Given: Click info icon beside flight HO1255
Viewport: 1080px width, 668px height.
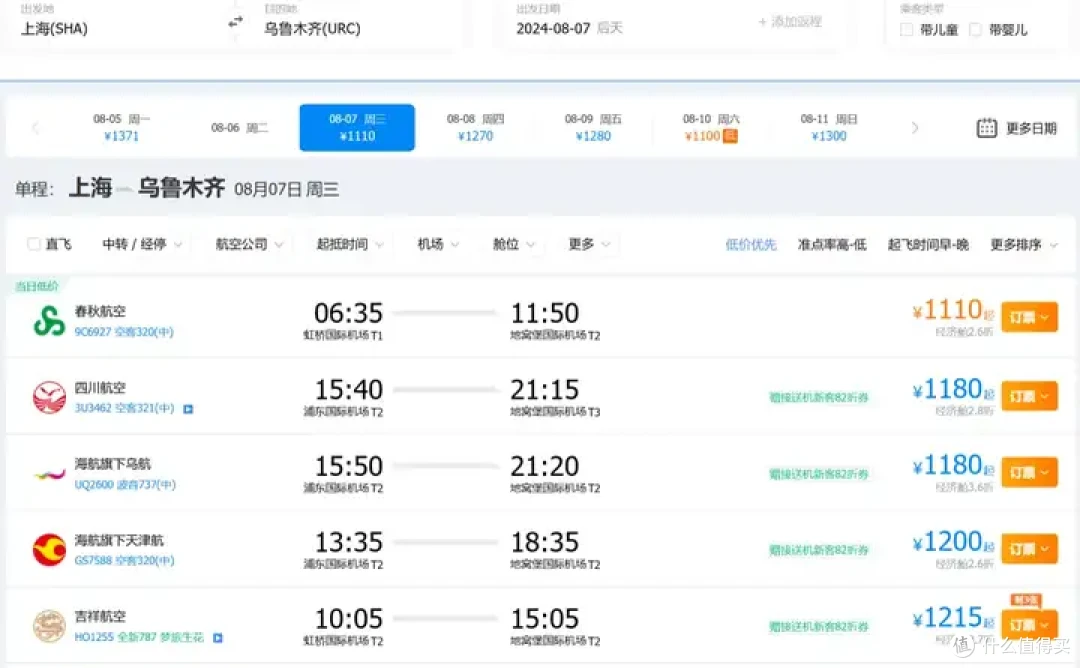Looking at the screenshot, I should coord(218,638).
